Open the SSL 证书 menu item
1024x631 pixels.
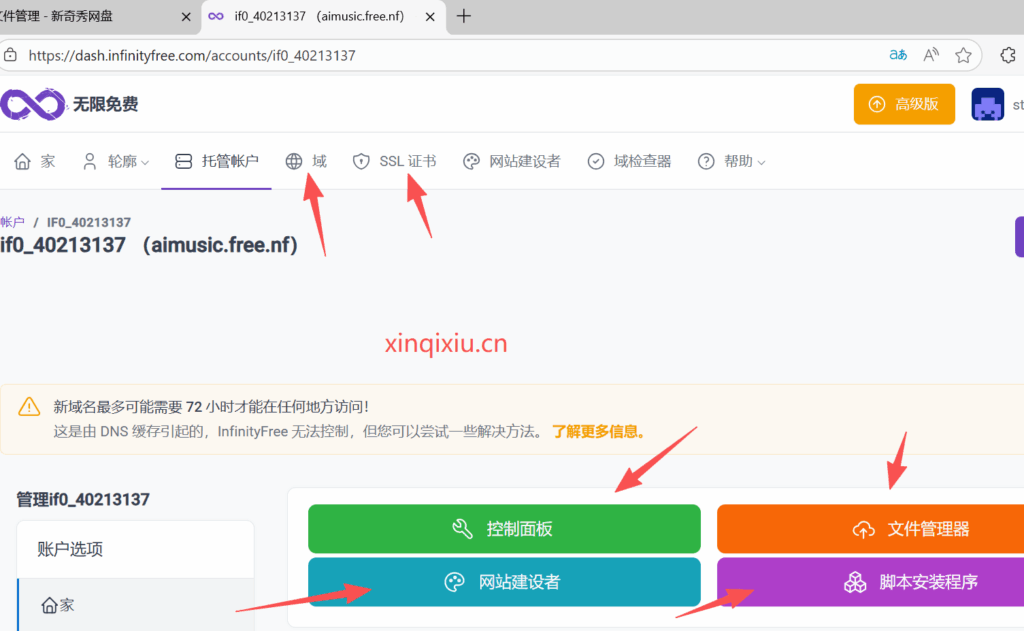(x=395, y=161)
